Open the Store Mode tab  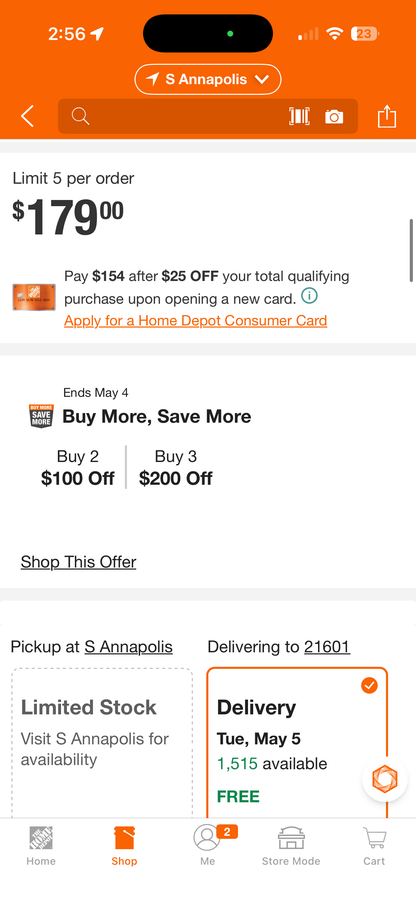291,846
